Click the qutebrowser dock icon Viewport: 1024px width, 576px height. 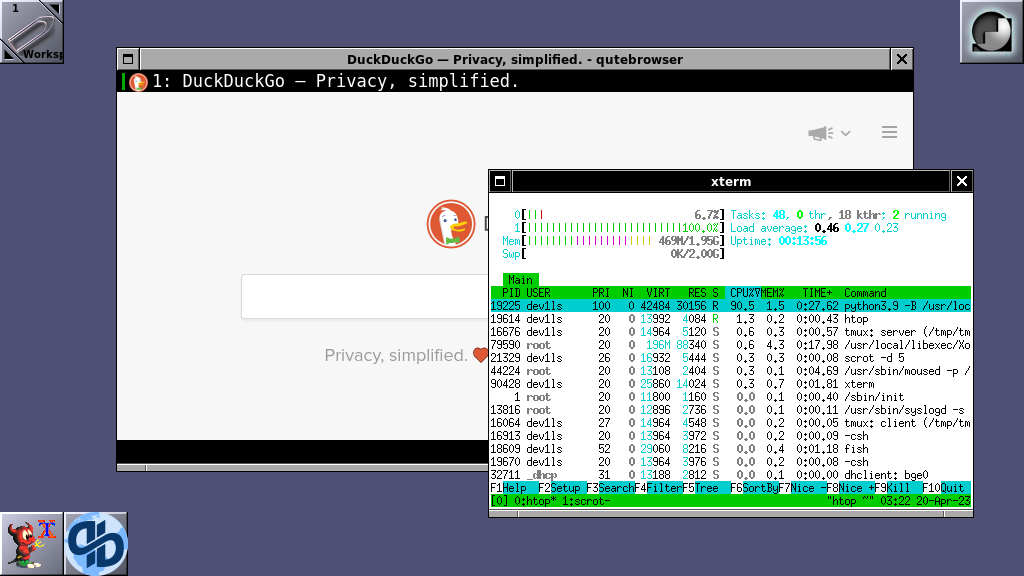tap(96, 544)
